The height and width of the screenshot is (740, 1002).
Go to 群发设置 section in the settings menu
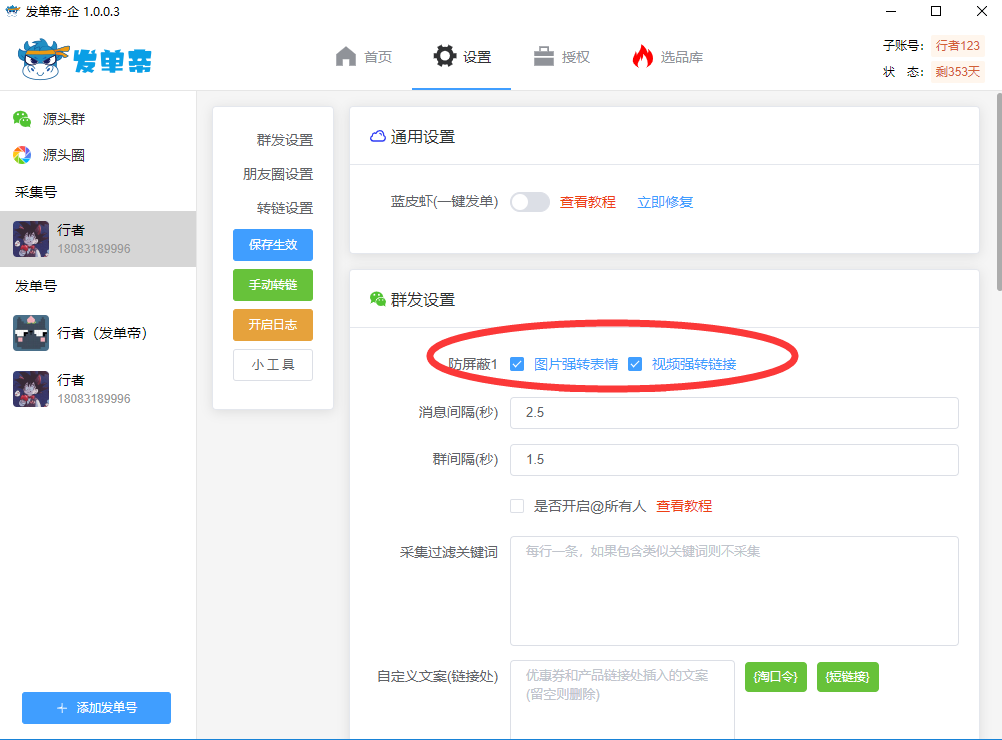click(285, 140)
